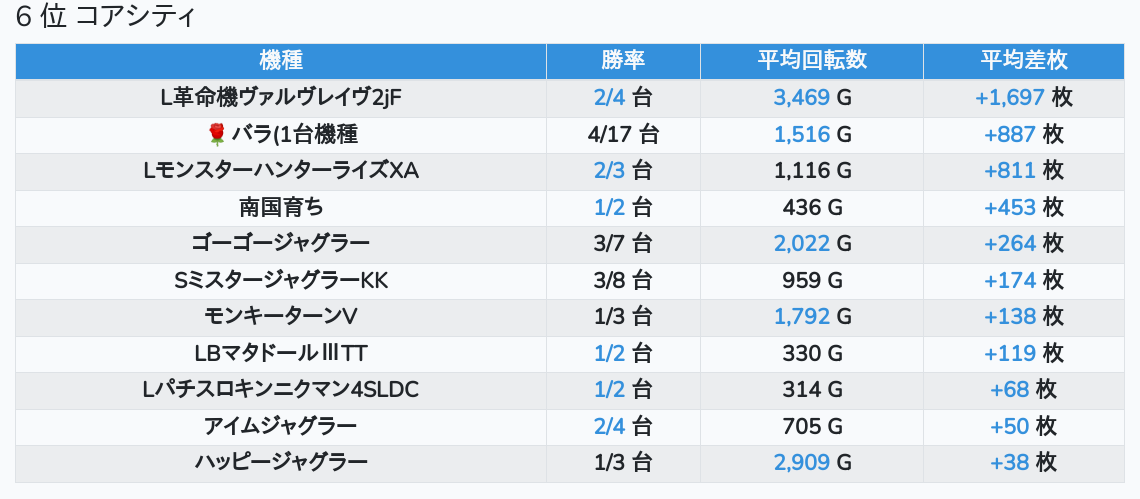1140x499 pixels.
Task: Click the rose icon beside バラ
Action: click(215, 134)
